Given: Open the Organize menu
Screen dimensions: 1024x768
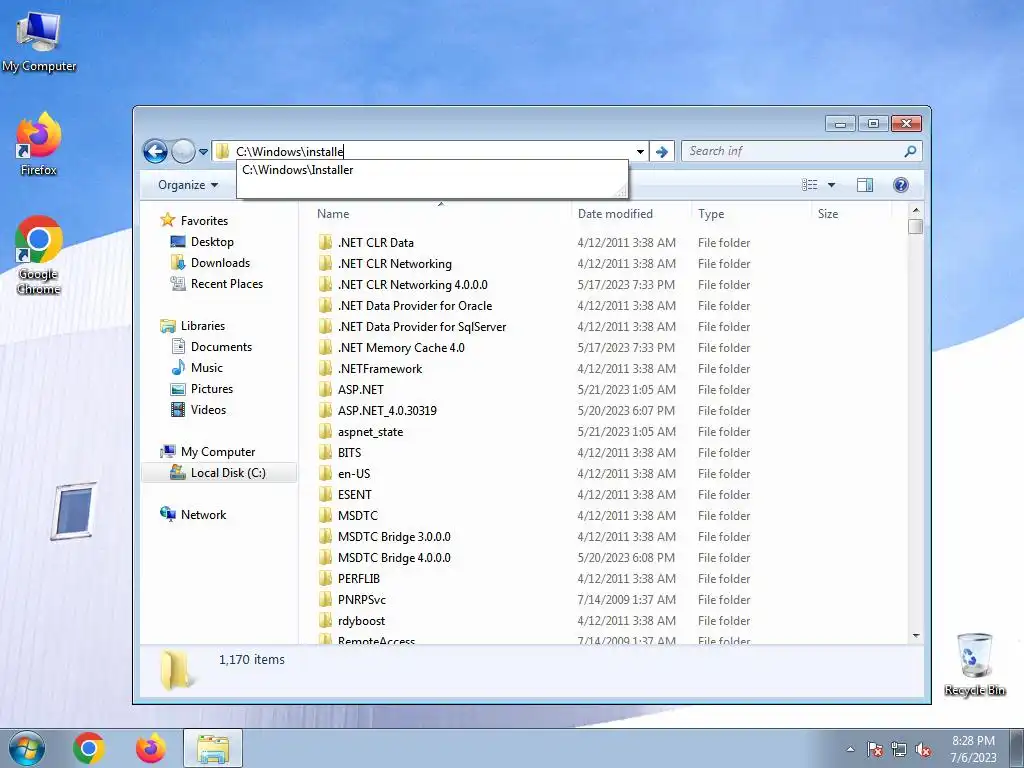Looking at the screenshot, I should click(x=188, y=185).
